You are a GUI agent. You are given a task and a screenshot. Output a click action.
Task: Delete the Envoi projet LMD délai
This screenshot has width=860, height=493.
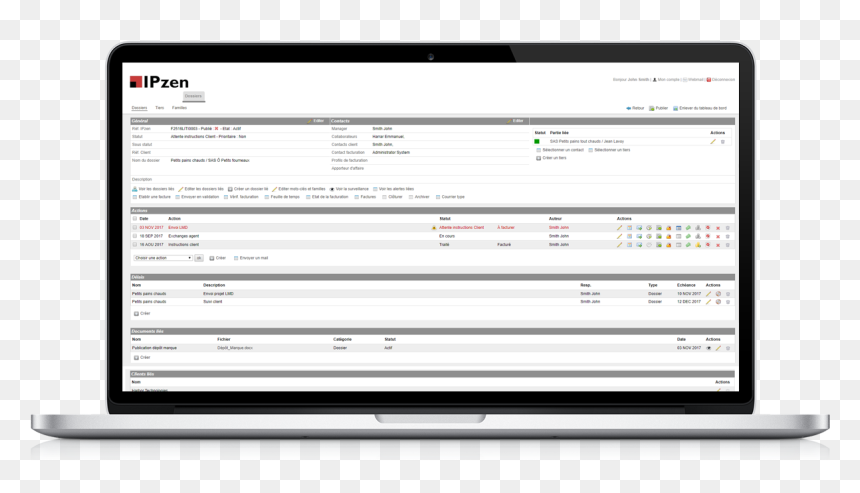click(728, 294)
